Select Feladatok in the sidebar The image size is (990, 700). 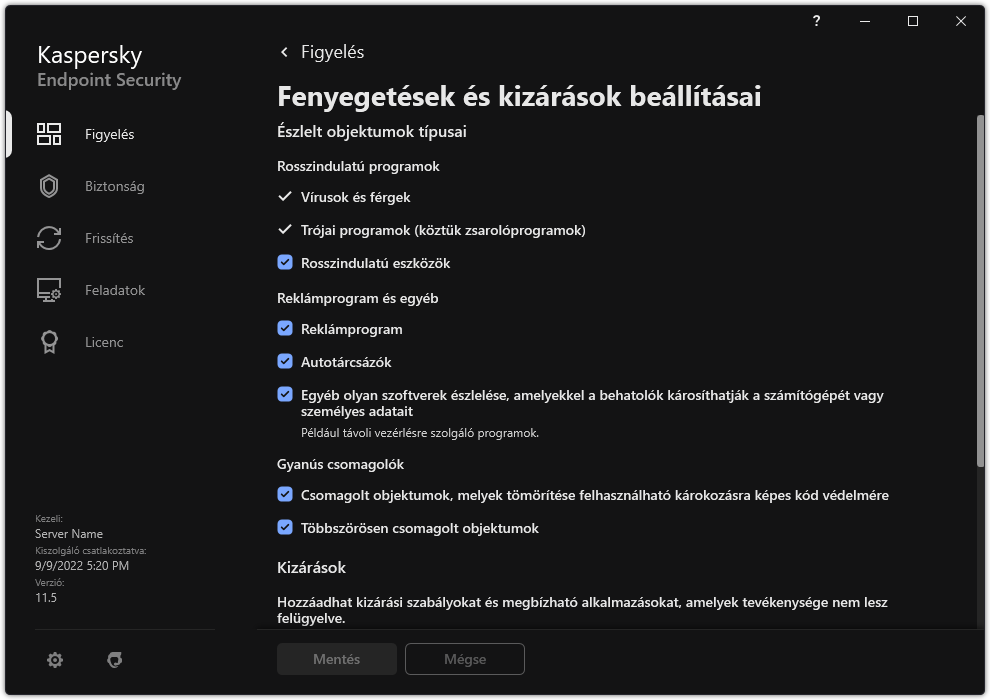tap(113, 290)
